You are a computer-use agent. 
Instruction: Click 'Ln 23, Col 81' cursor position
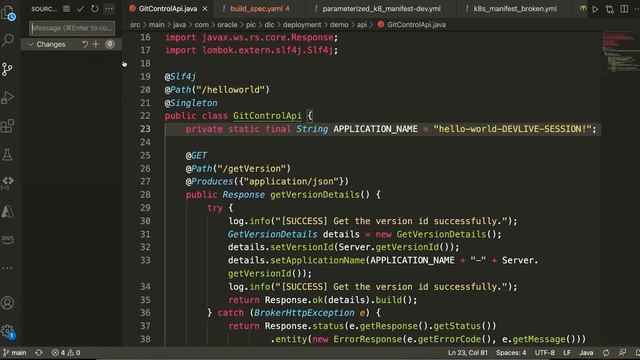(468, 353)
